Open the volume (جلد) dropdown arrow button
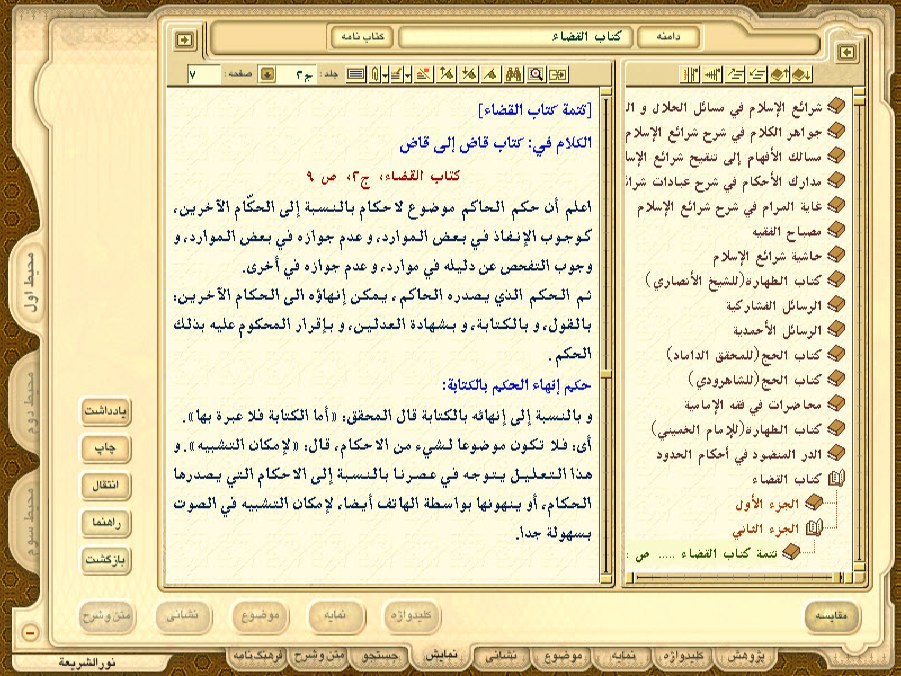 tap(267, 74)
